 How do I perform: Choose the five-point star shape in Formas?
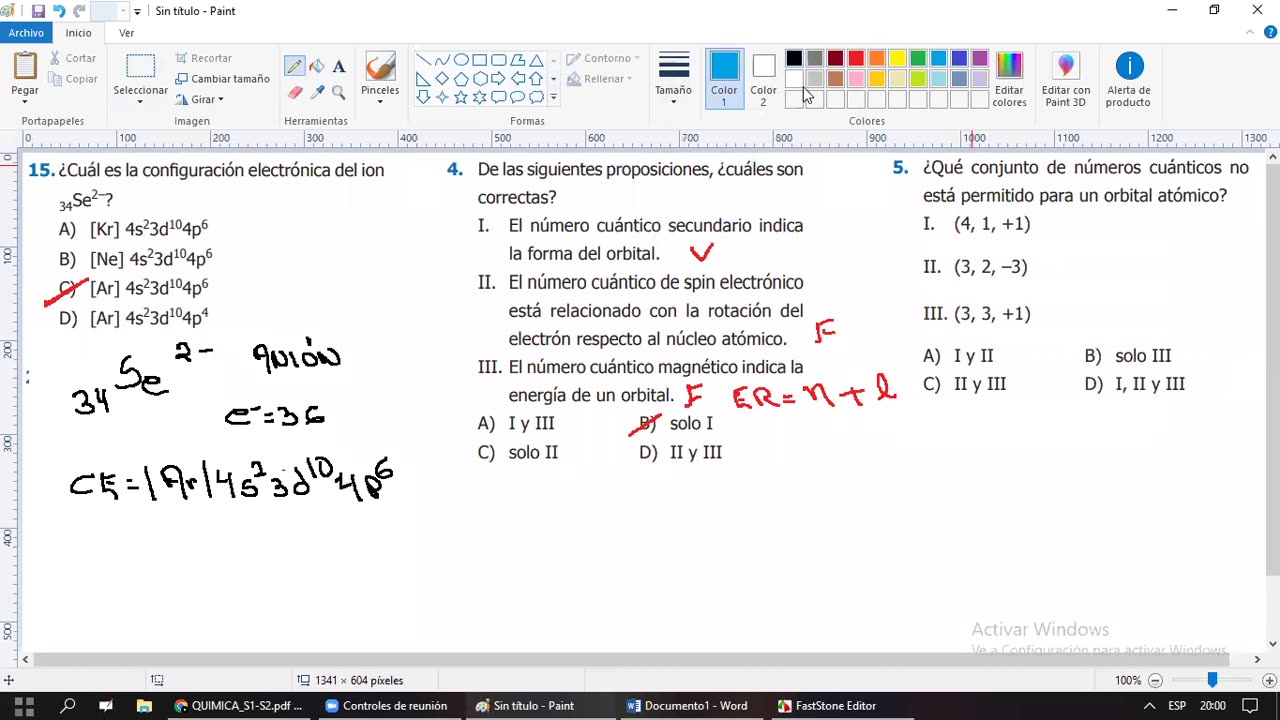(x=461, y=97)
